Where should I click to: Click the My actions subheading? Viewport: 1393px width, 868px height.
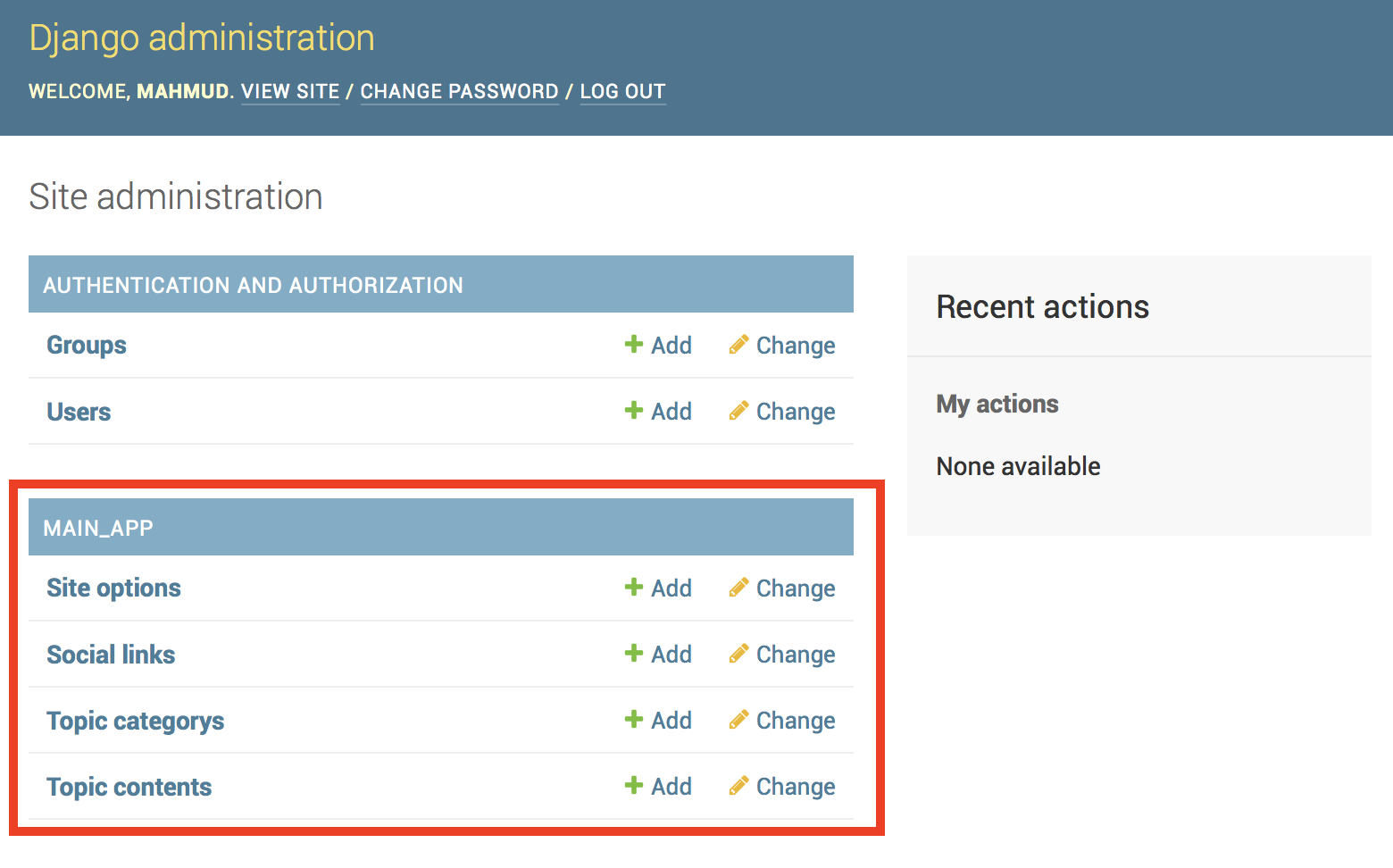(997, 405)
